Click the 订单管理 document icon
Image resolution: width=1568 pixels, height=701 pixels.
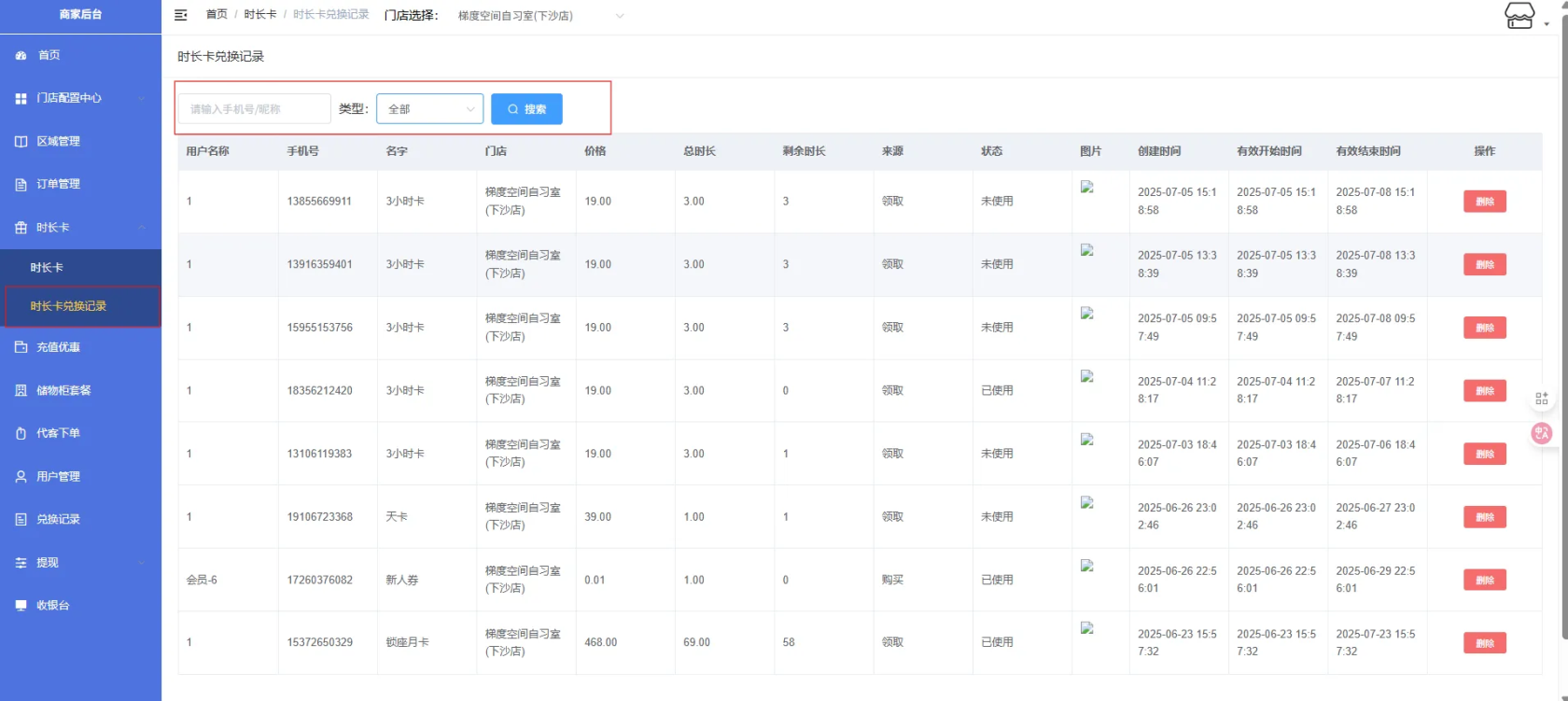(21, 185)
